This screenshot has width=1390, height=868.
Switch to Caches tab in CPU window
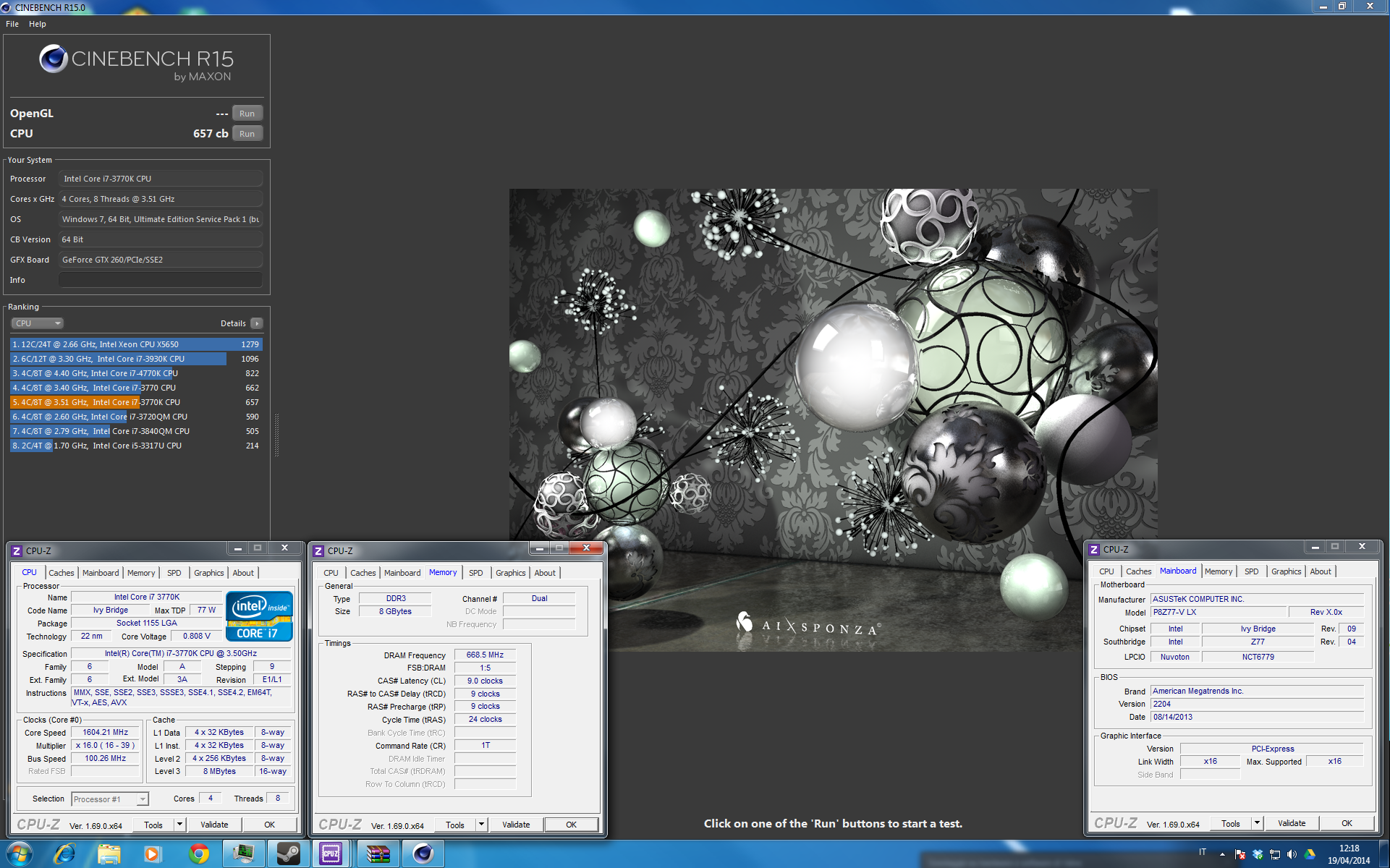[62, 573]
